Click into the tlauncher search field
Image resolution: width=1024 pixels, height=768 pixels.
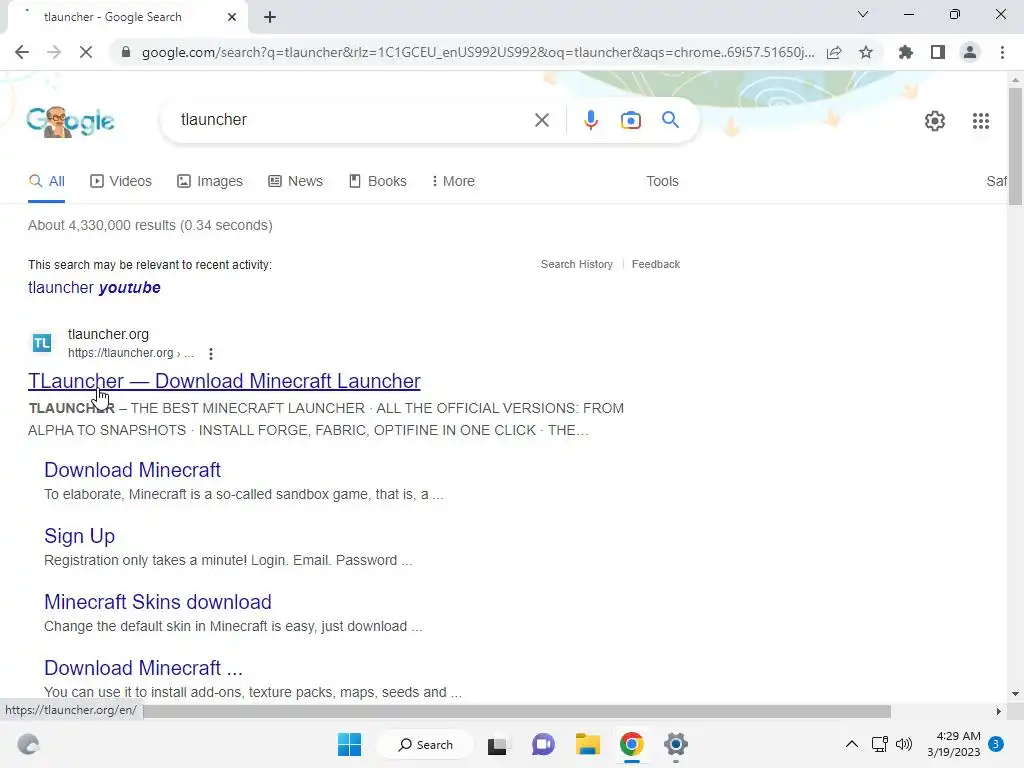[x=353, y=120]
